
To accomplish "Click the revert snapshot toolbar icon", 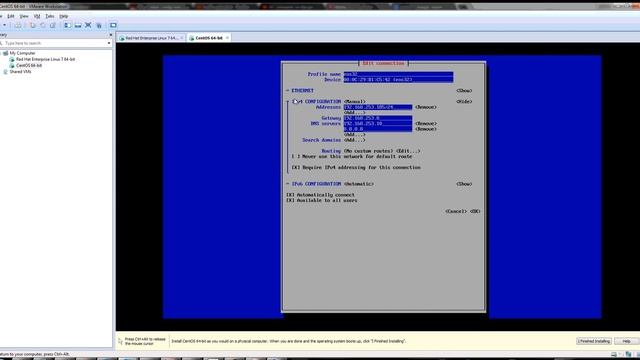I will (x=42, y=25).
